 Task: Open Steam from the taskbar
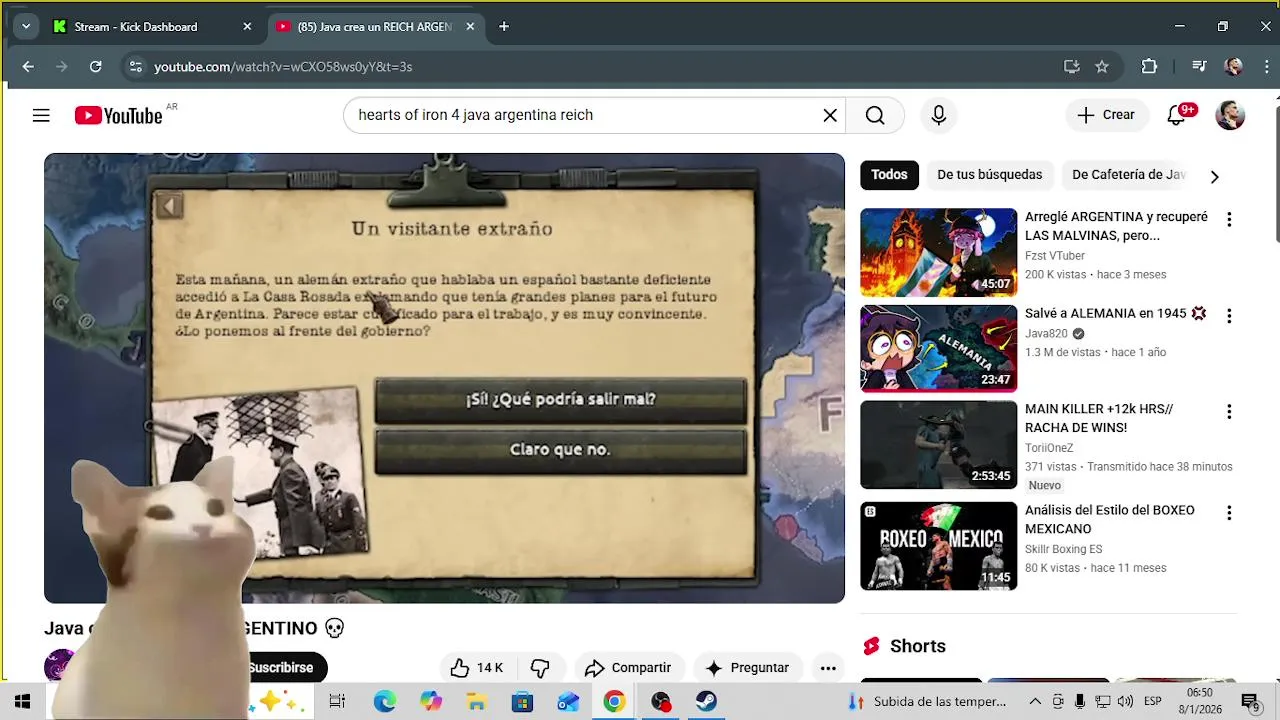(x=707, y=702)
